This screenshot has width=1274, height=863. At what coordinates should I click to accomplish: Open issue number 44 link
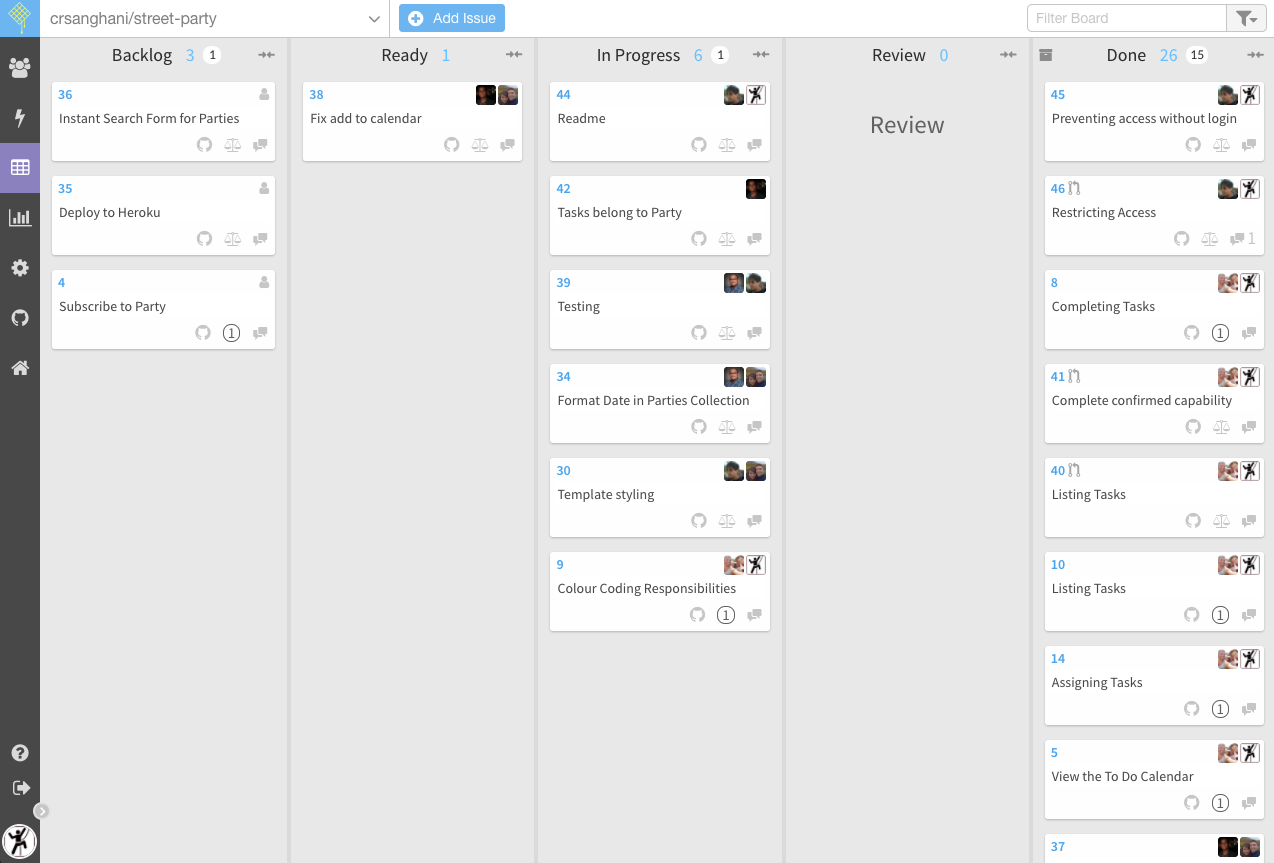point(564,95)
